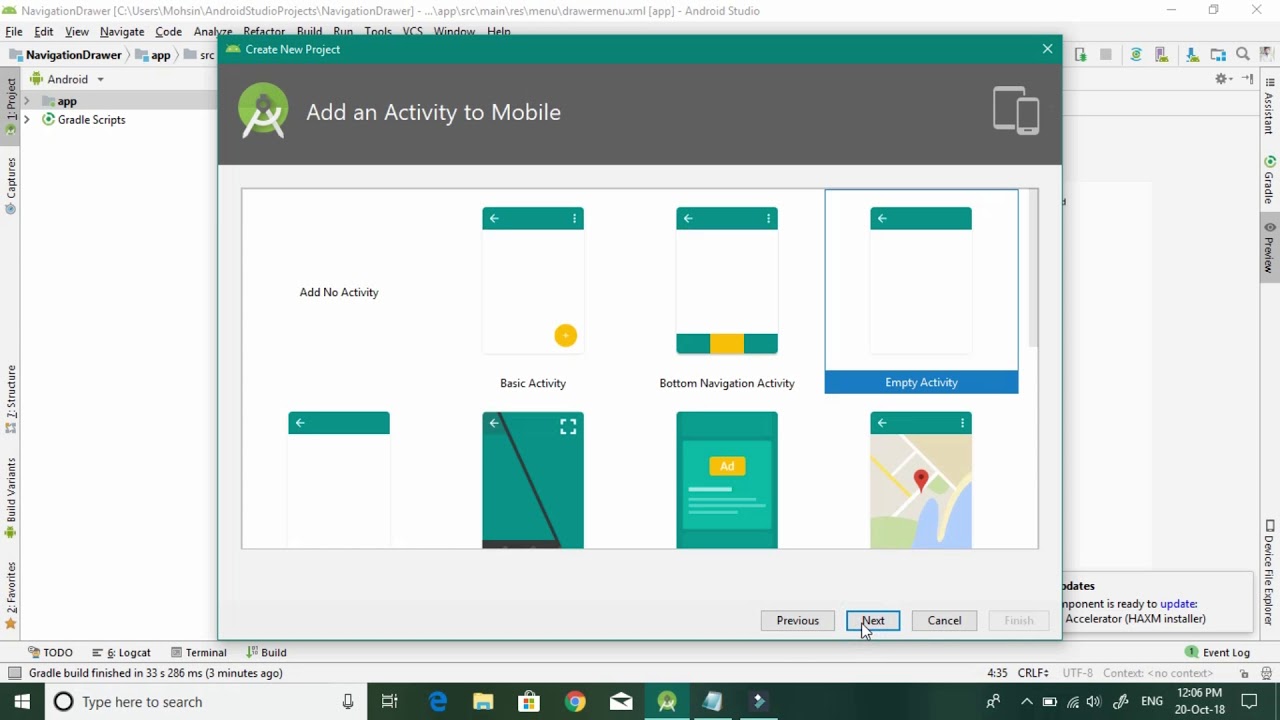Click the template list vertical scrollbar
Image resolution: width=1280 pixels, height=720 pixels.
1033,270
